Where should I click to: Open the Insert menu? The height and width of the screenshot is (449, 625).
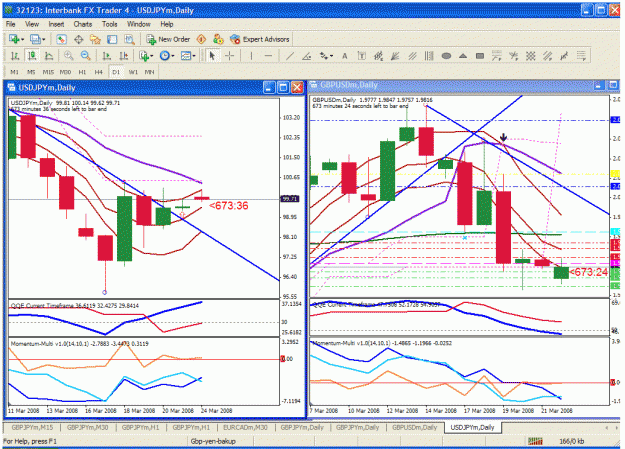[x=56, y=24]
